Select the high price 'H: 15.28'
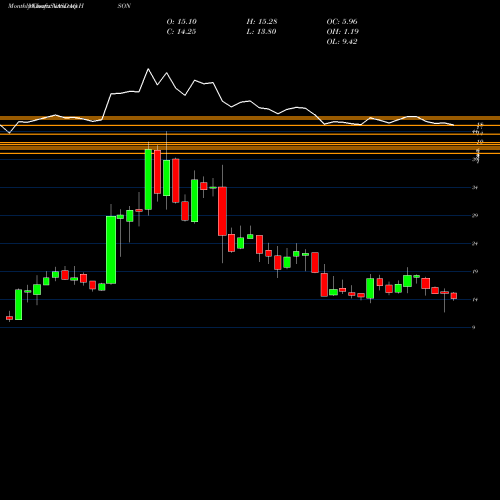500x500 pixels. tap(262, 22)
